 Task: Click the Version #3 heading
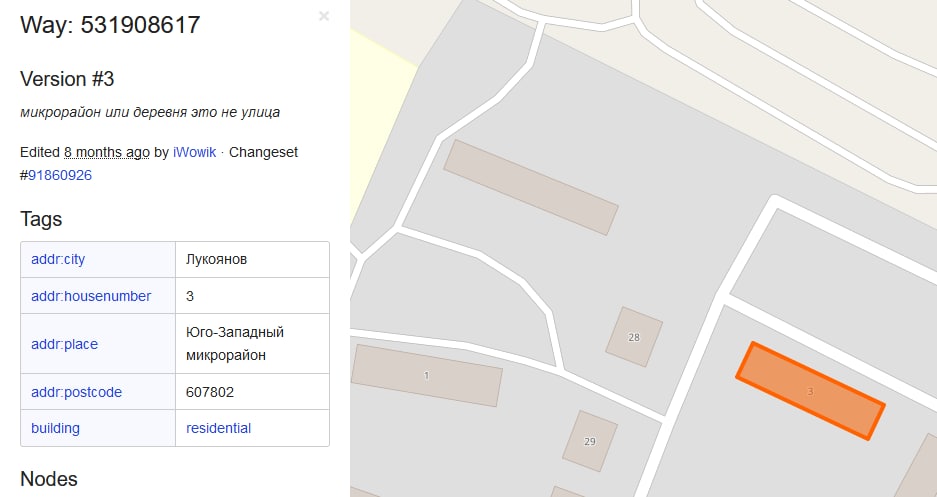coord(67,79)
